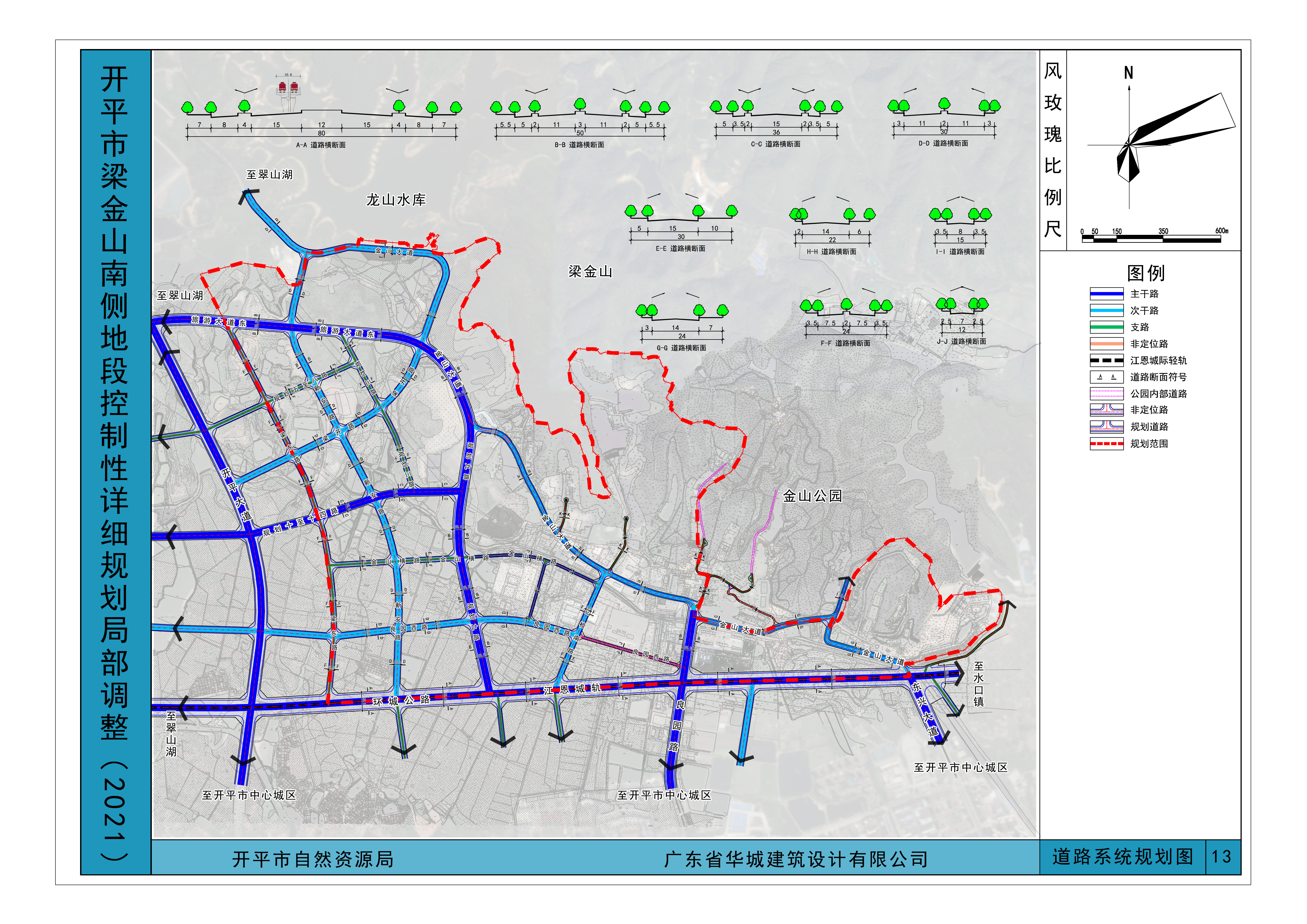Screen dimensions: 1307x924
Task: Click the north arrow letter N
Action: (x=1129, y=73)
